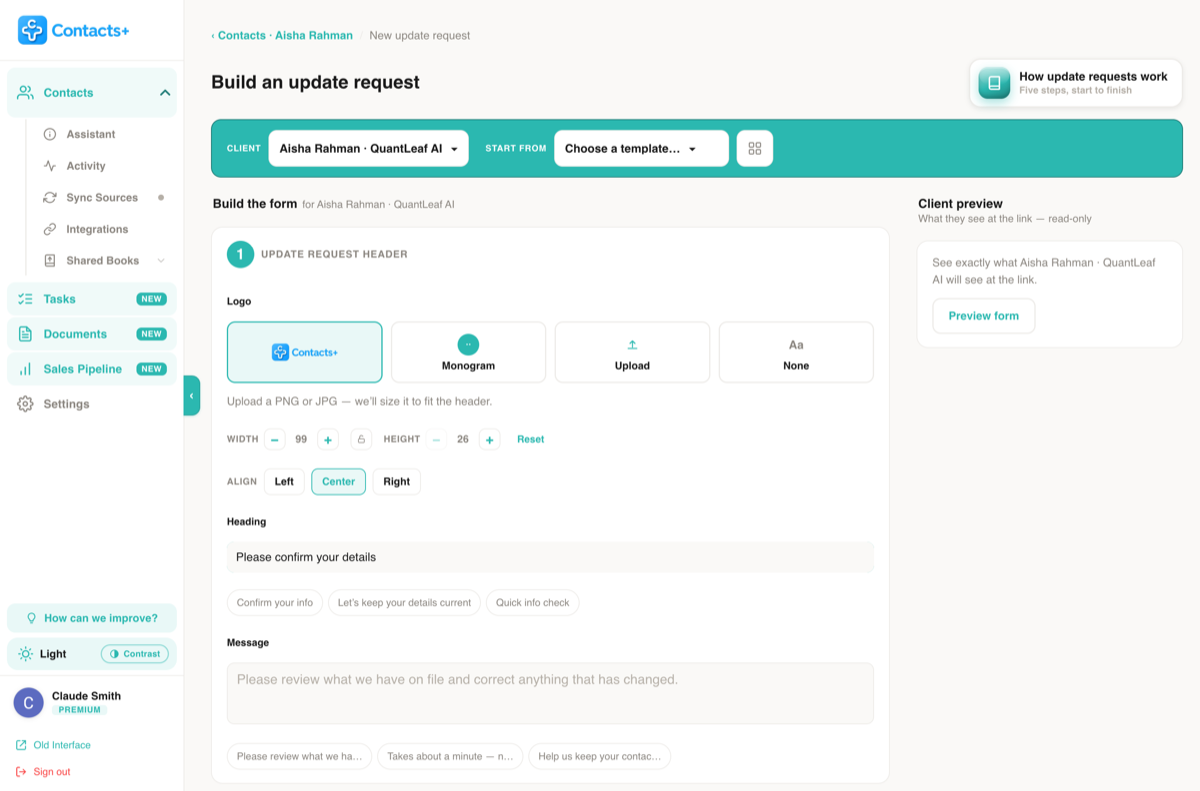Open the Activity sidebar item
The width and height of the screenshot is (1200, 791).
pos(86,166)
